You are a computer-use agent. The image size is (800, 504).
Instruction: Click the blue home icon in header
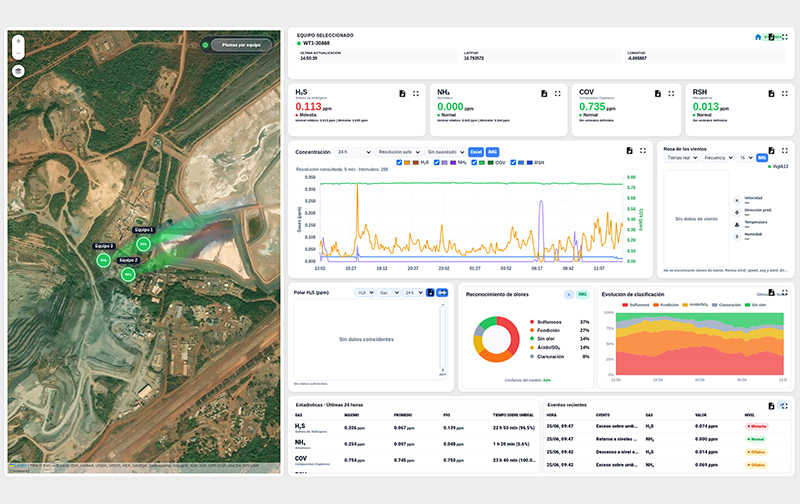tap(758, 37)
